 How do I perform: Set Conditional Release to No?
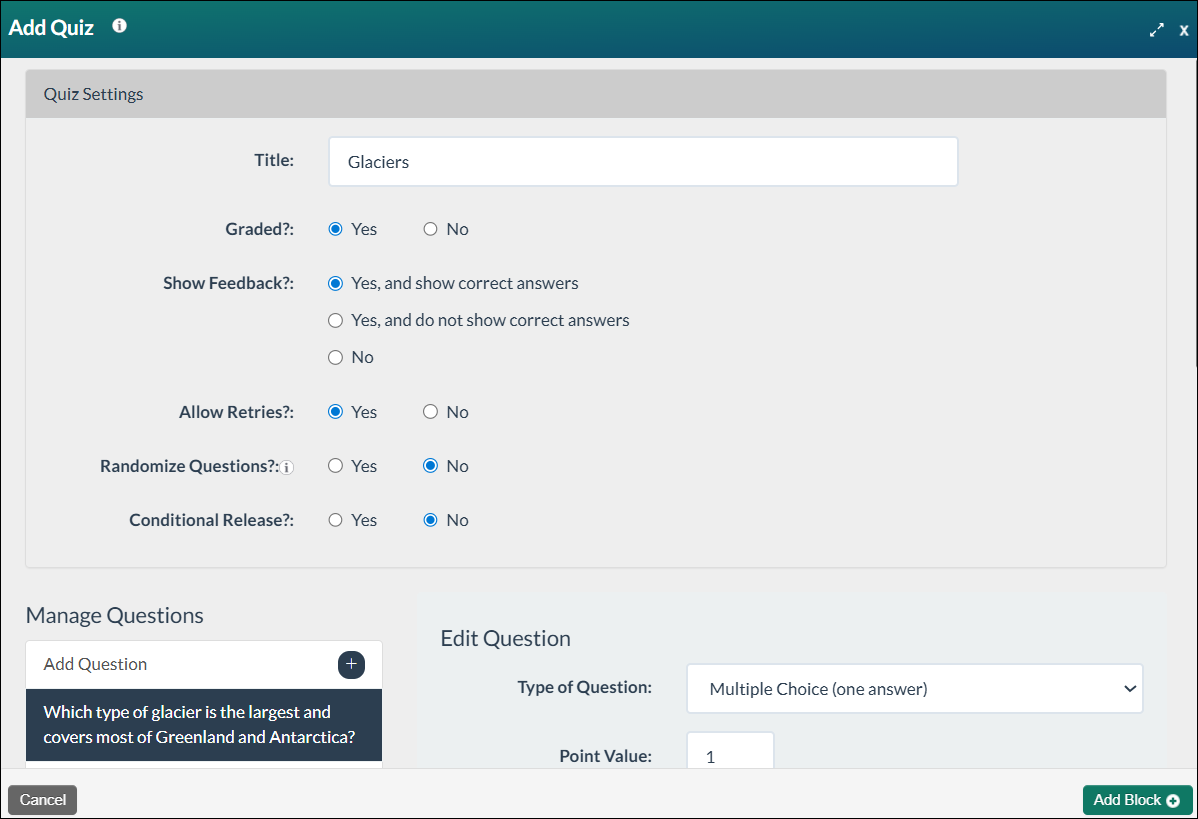tap(430, 519)
